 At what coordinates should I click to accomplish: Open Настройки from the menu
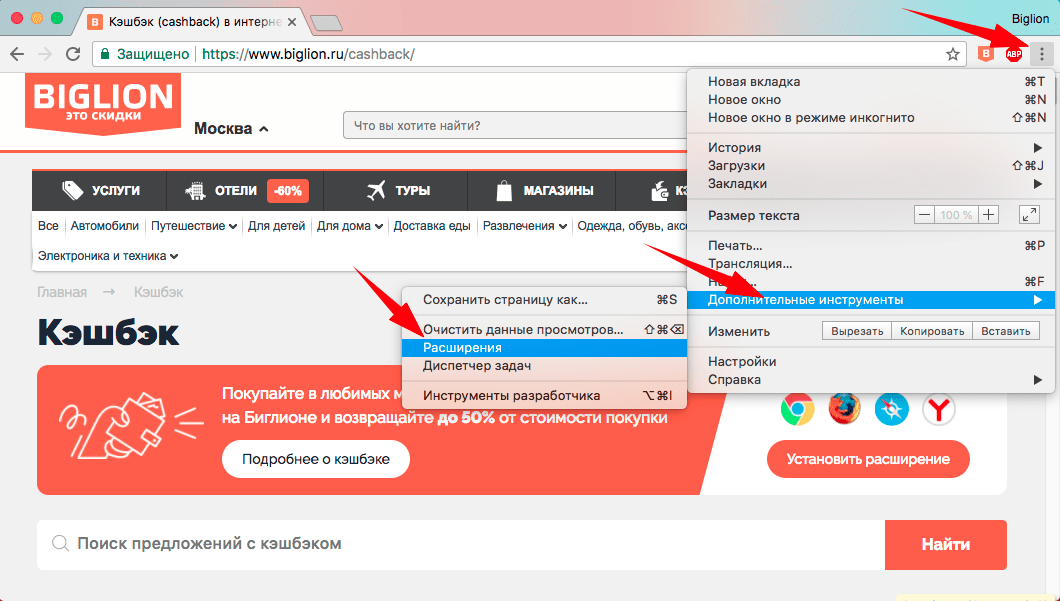coord(871,362)
